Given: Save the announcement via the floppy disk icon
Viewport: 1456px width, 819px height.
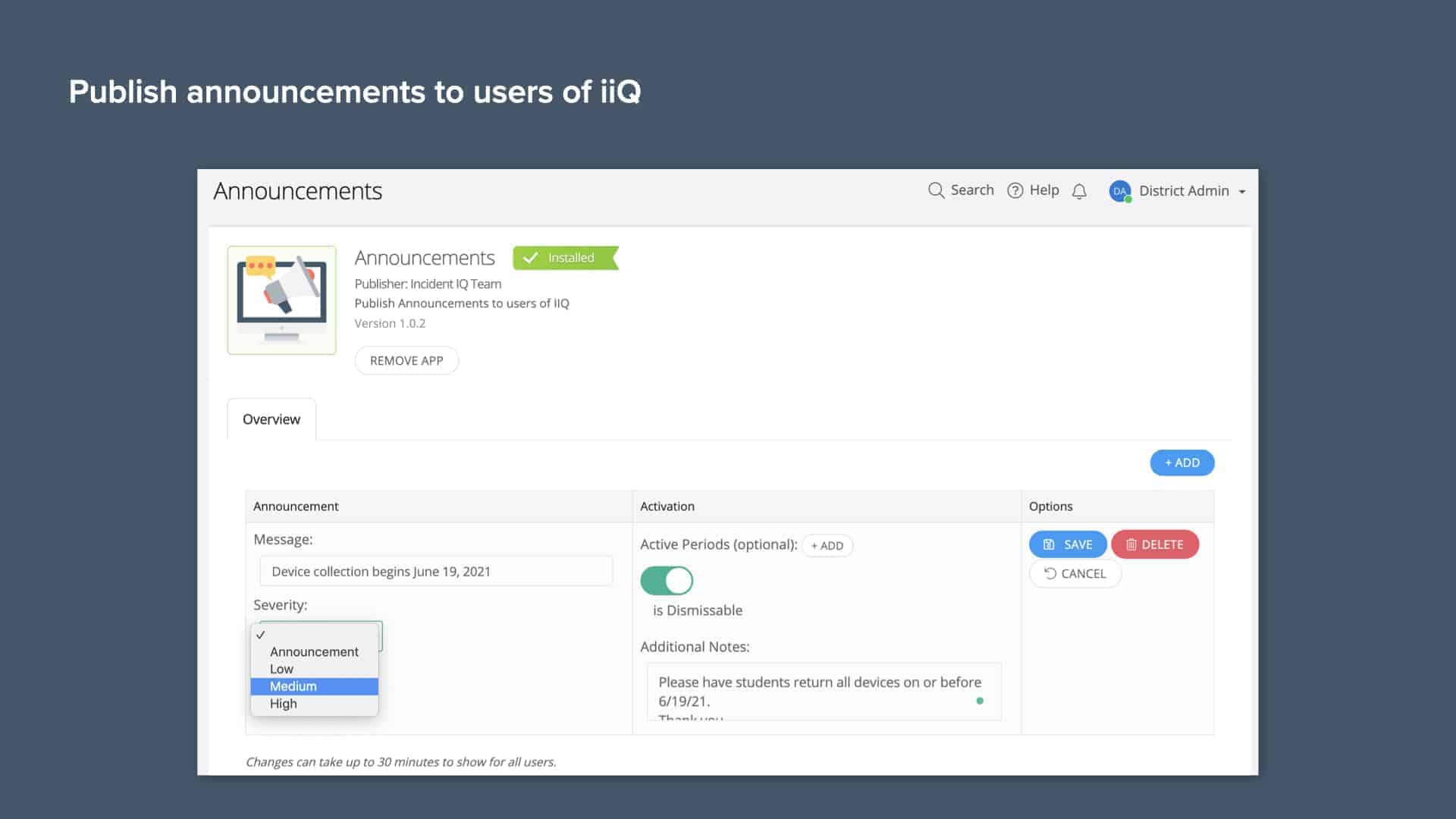Looking at the screenshot, I should pos(1049,544).
